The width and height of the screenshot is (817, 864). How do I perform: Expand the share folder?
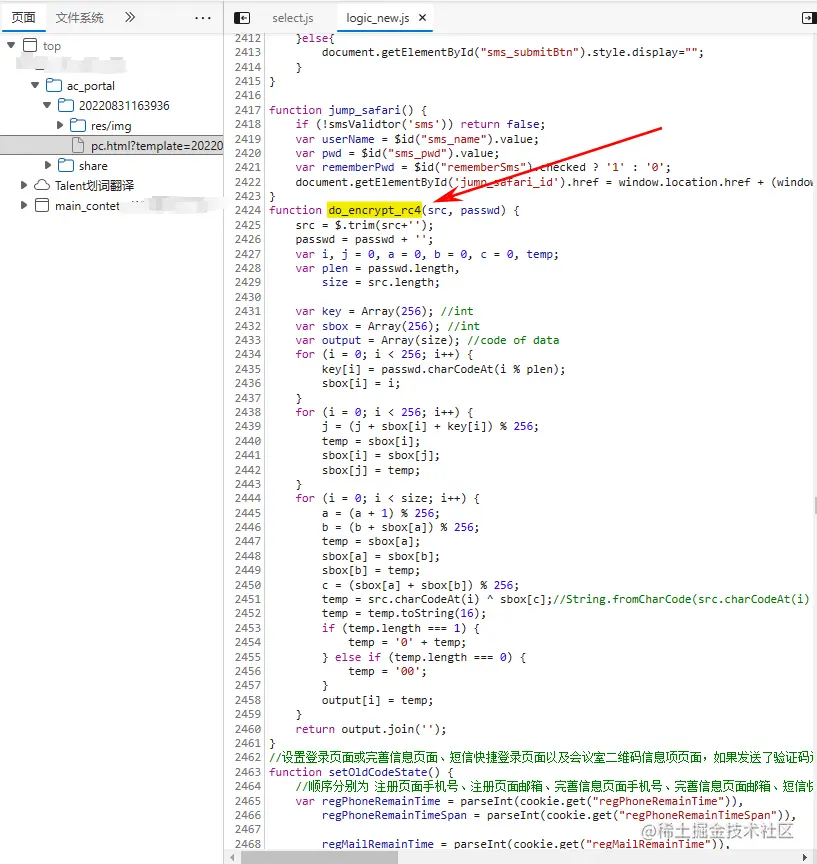tap(48, 165)
